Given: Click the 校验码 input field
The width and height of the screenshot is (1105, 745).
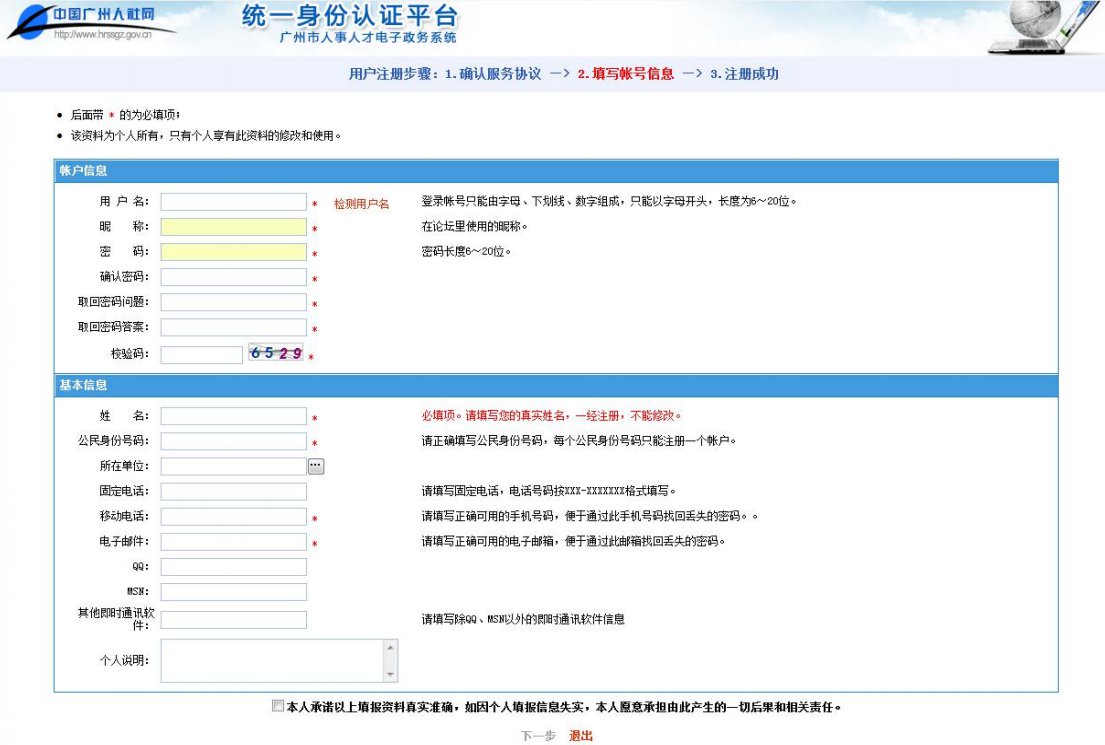Looking at the screenshot, I should coord(202,355).
